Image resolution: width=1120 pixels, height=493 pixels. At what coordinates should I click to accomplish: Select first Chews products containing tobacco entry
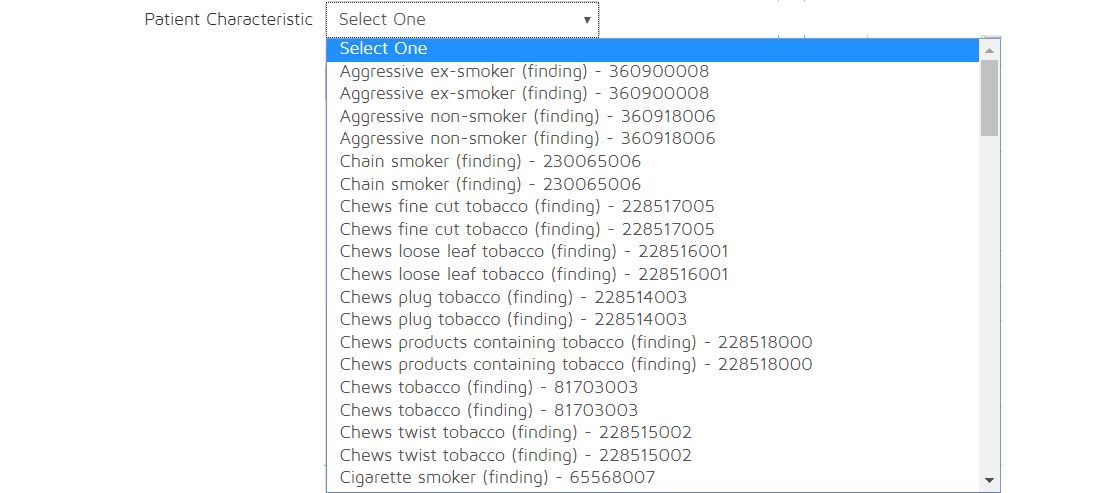pos(576,343)
